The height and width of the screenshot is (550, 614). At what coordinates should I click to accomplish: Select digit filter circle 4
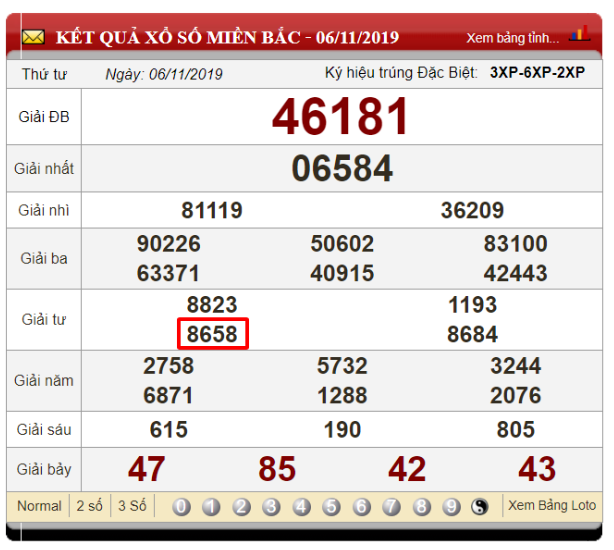pos(301,507)
